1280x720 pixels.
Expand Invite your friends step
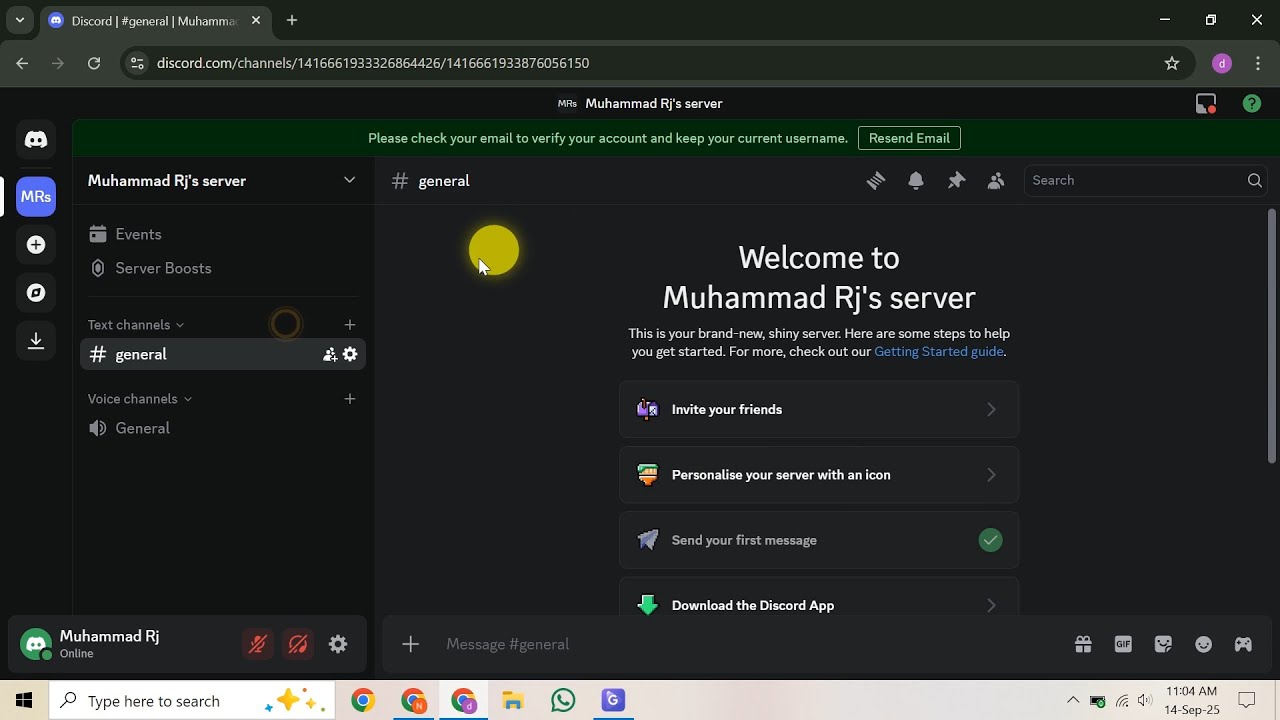pyautogui.click(x=819, y=410)
